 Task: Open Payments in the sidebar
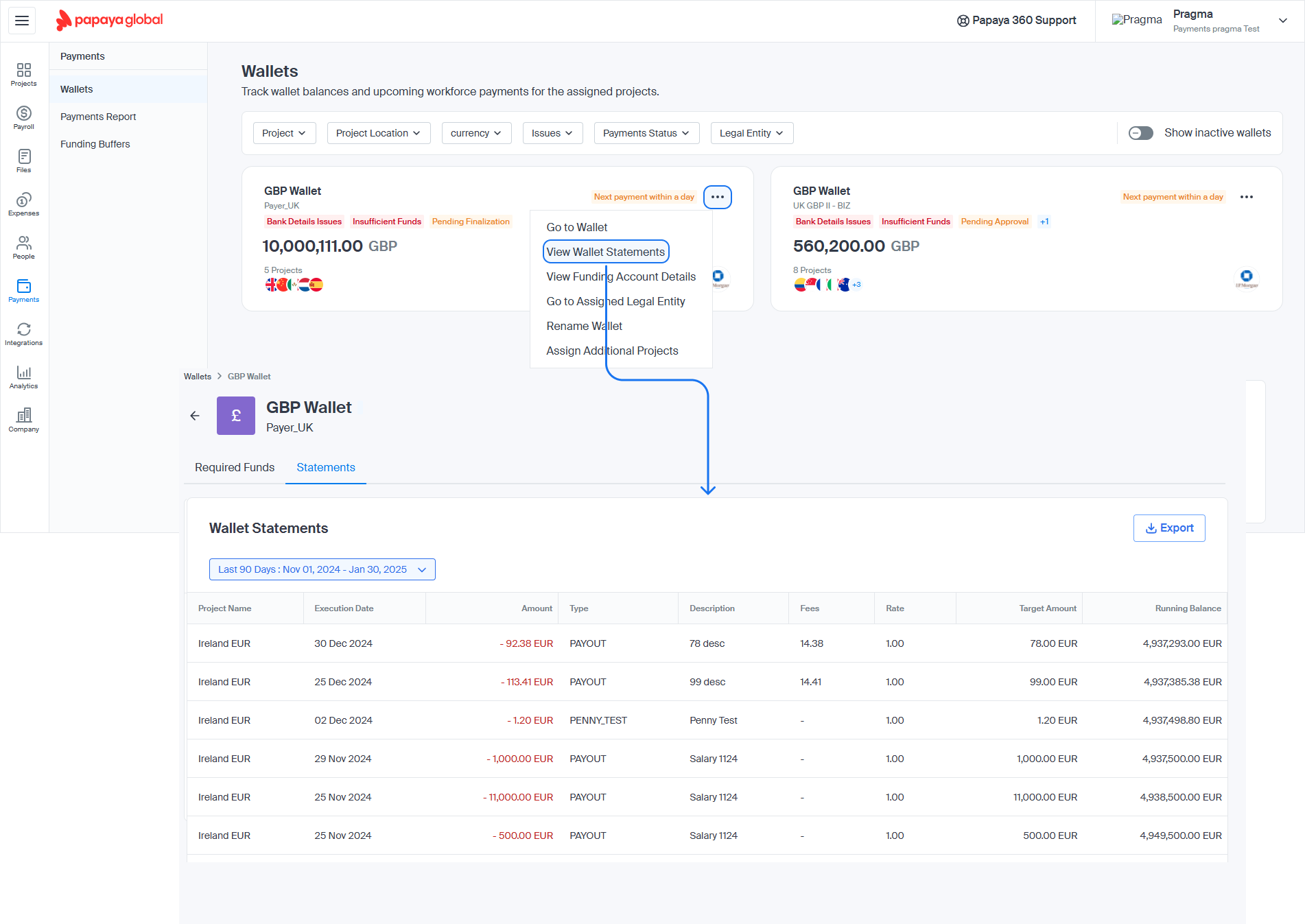coord(24,291)
